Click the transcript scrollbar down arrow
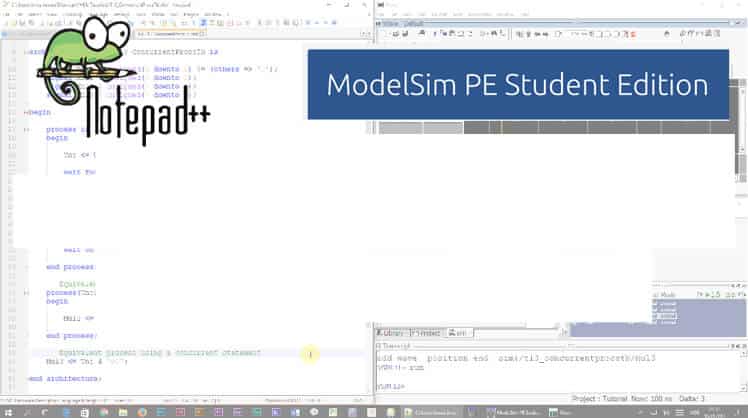 (x=744, y=388)
